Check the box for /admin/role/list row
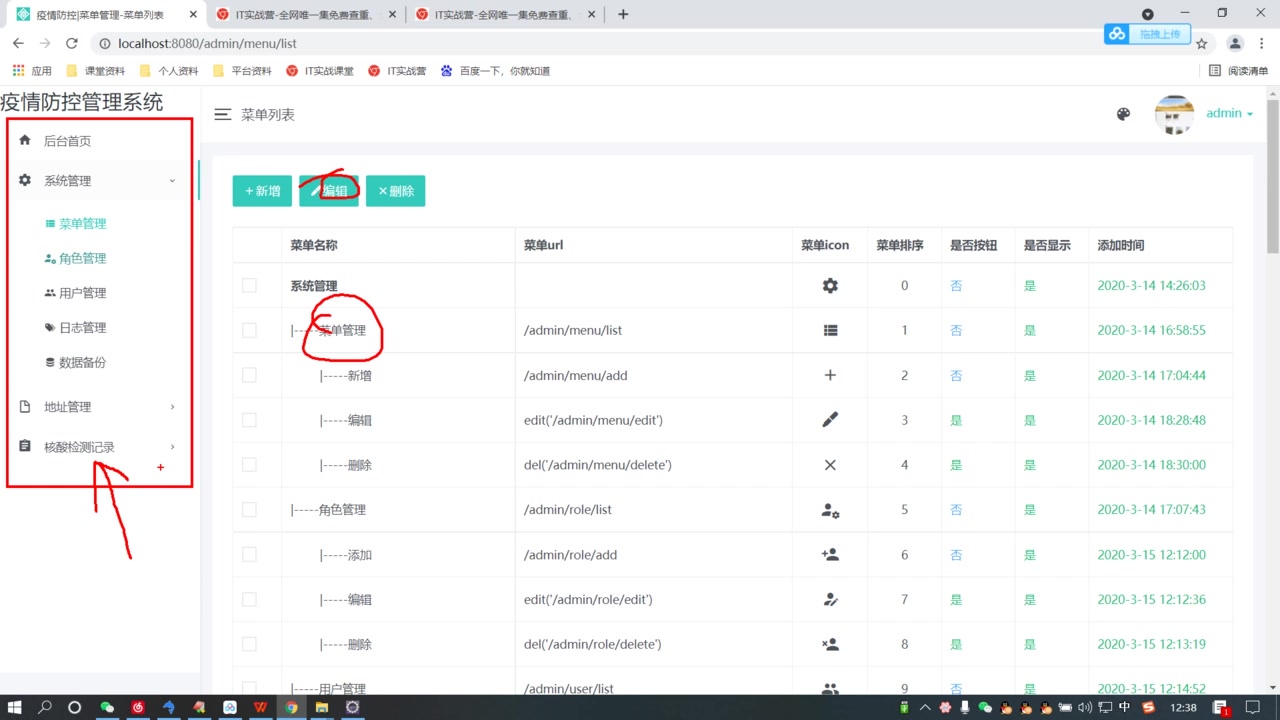1280x720 pixels. (249, 510)
